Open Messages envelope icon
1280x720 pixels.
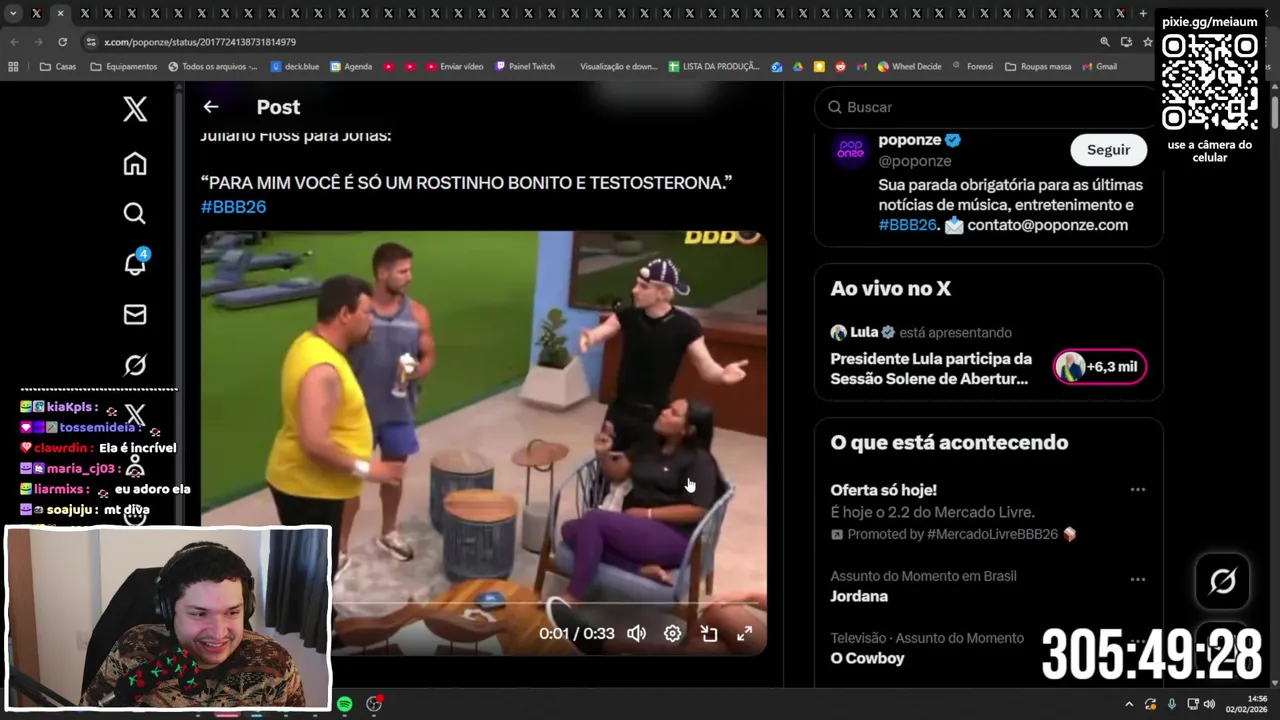point(135,315)
